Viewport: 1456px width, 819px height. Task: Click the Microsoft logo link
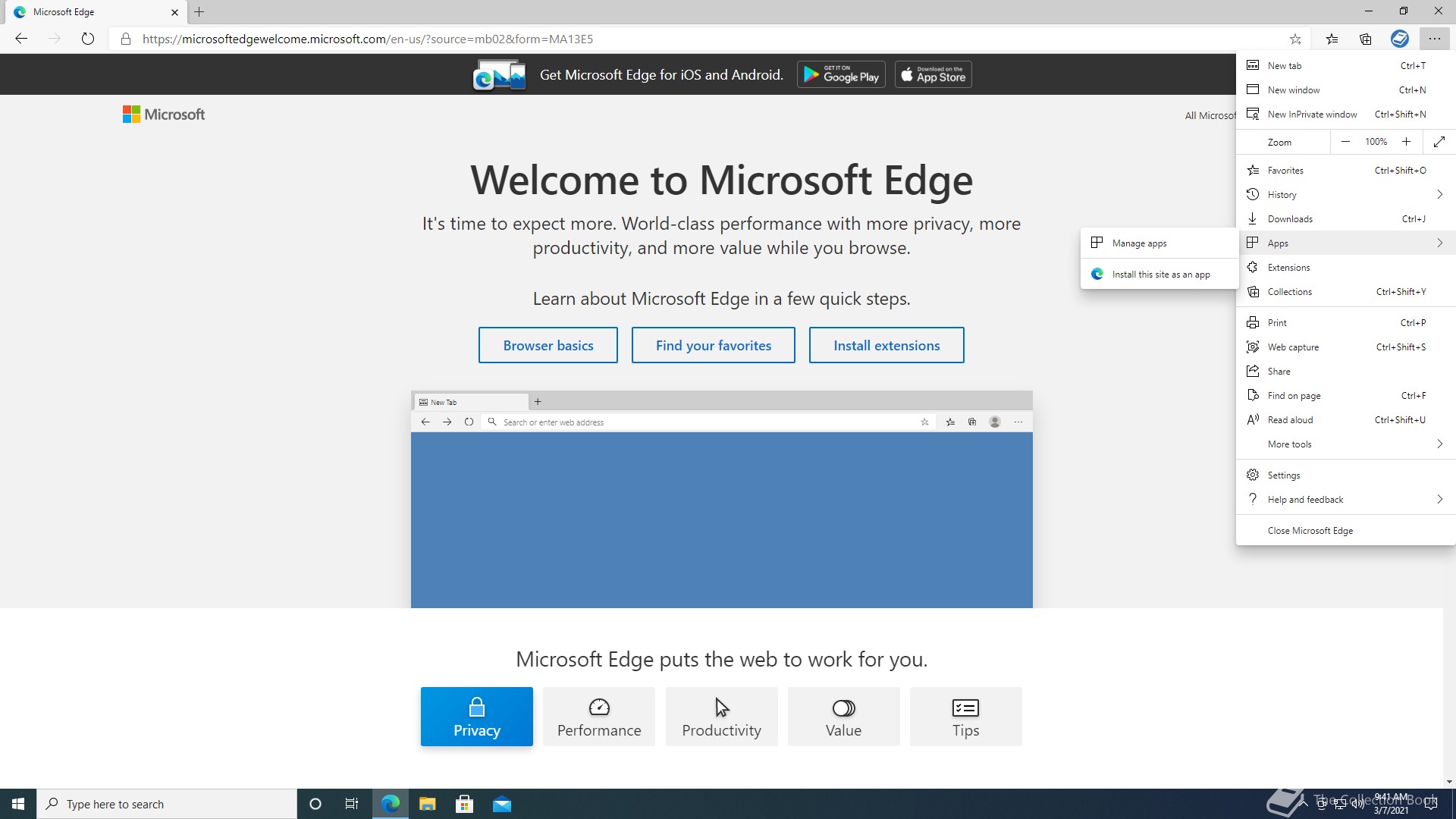tap(164, 115)
